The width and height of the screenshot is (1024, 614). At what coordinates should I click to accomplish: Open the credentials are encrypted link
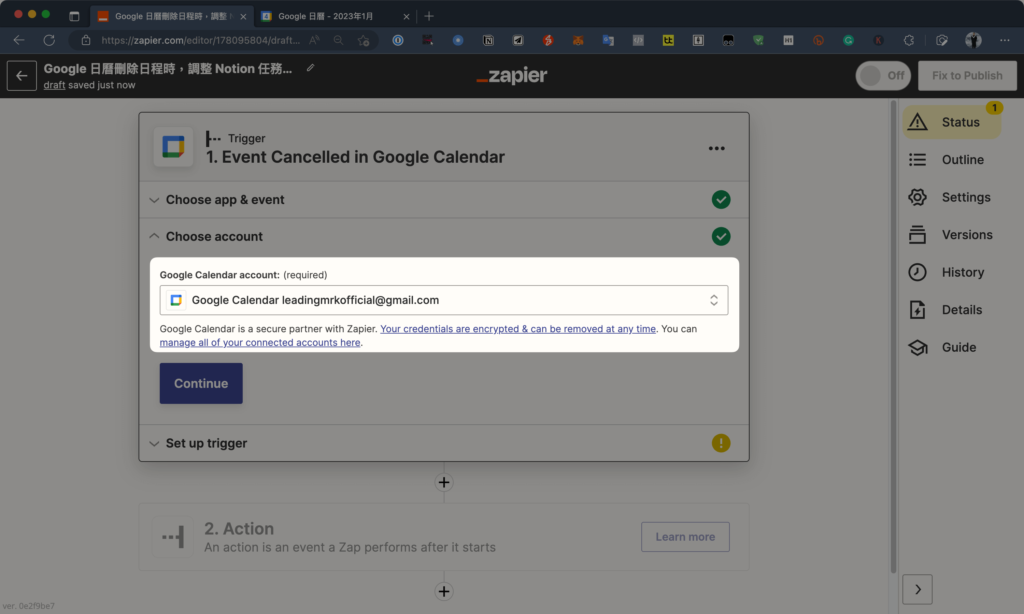(x=518, y=329)
